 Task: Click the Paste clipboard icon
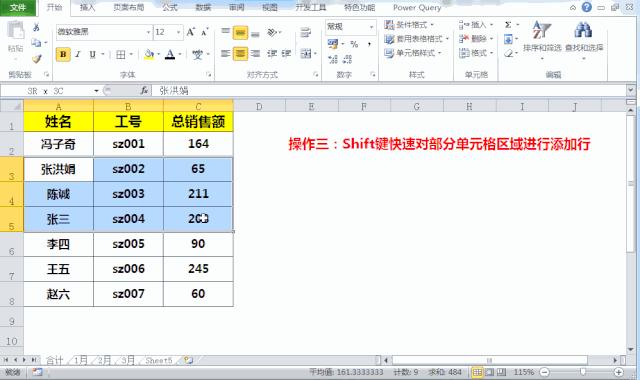16,31
